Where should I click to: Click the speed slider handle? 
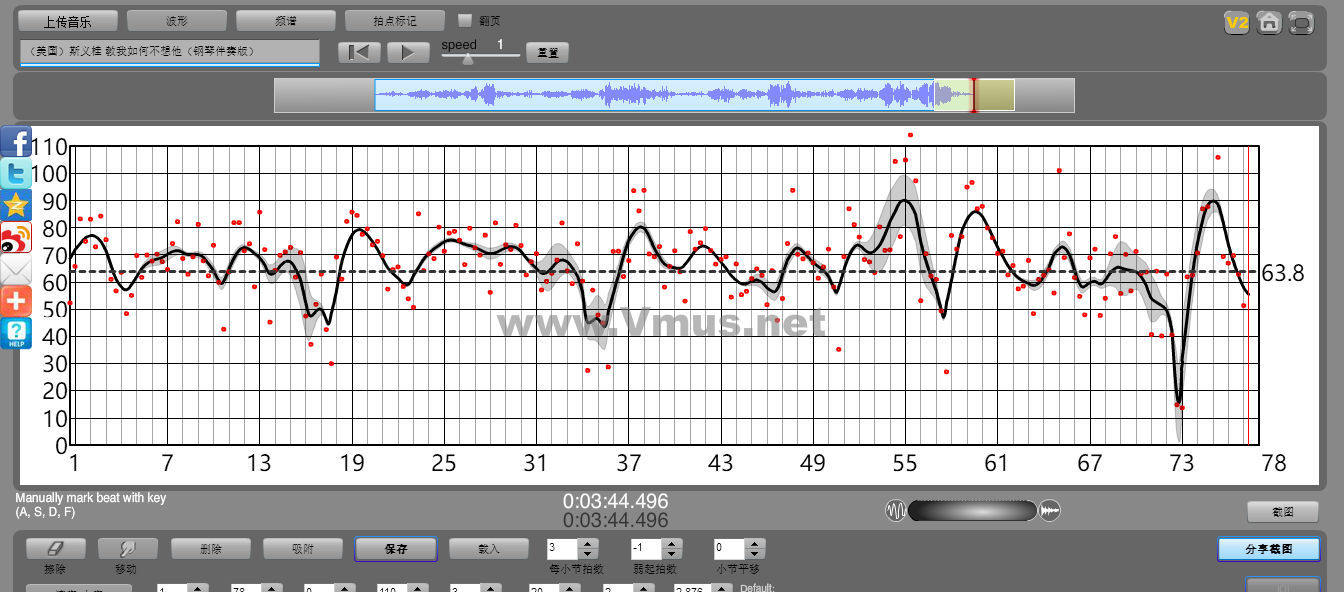[x=466, y=58]
